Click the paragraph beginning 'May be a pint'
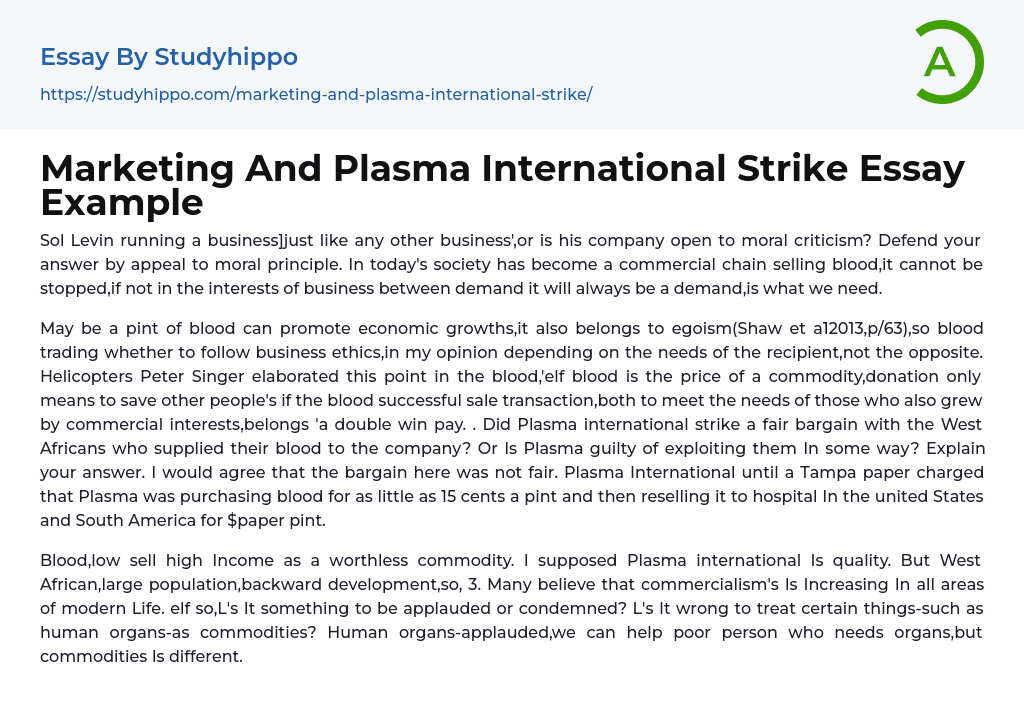1024x725 pixels. click(511, 424)
